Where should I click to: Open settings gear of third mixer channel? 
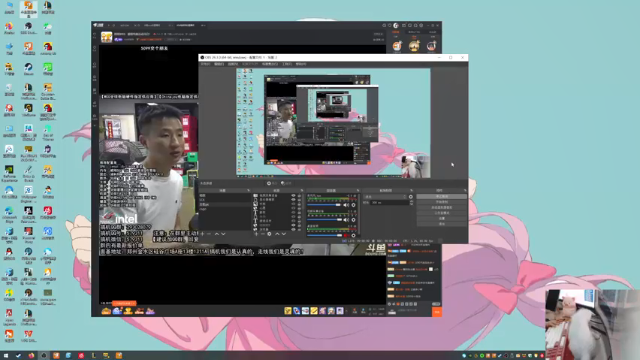coord(353,236)
